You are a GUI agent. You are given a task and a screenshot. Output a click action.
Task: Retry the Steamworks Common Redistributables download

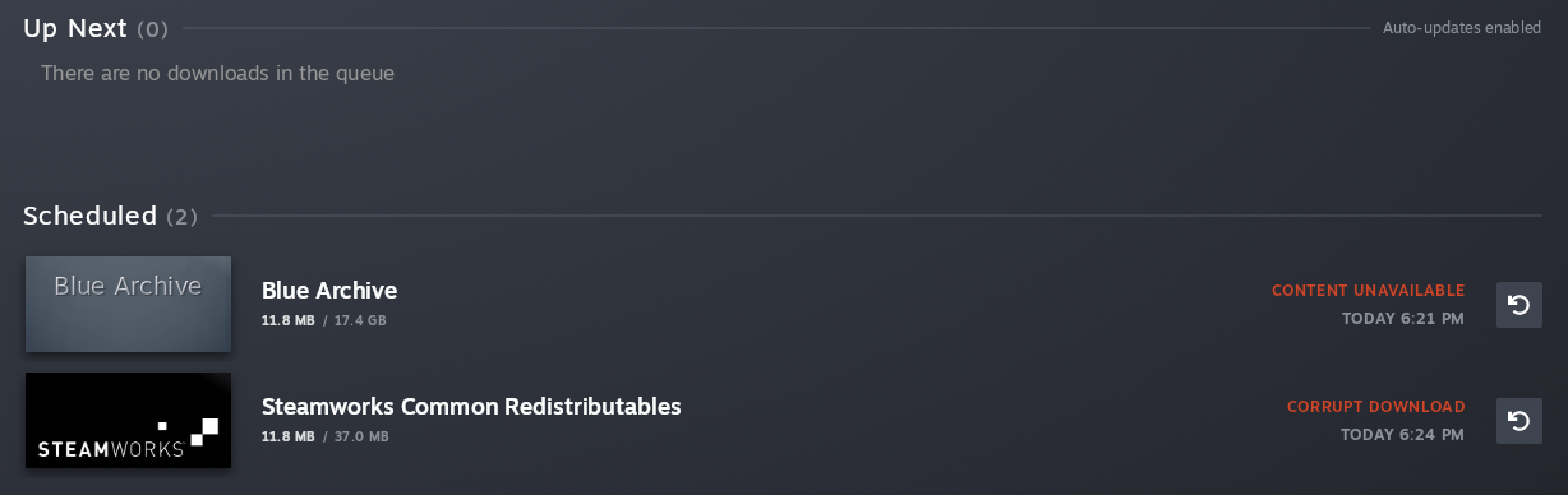(x=1519, y=421)
